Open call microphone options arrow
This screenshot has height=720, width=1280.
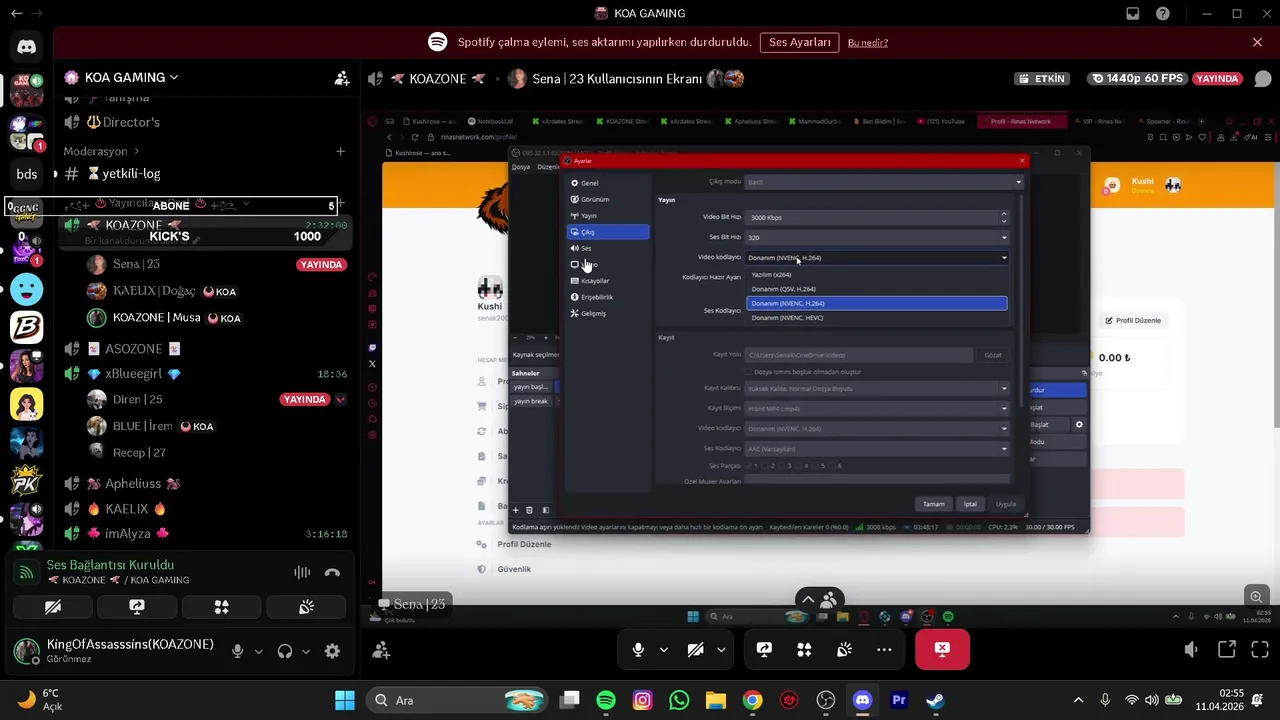pyautogui.click(x=663, y=650)
